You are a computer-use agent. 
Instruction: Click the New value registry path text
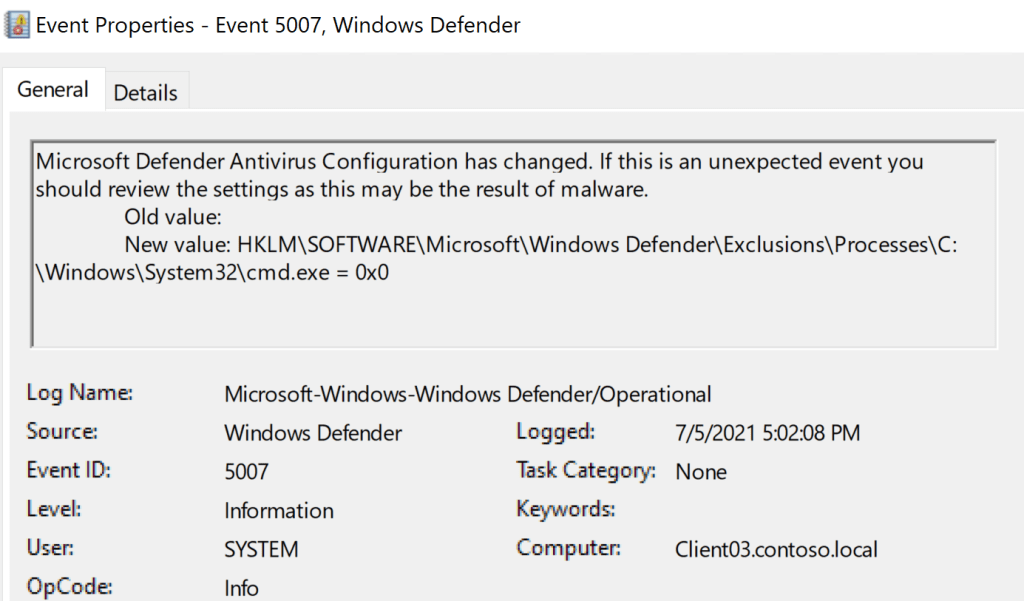(540, 244)
